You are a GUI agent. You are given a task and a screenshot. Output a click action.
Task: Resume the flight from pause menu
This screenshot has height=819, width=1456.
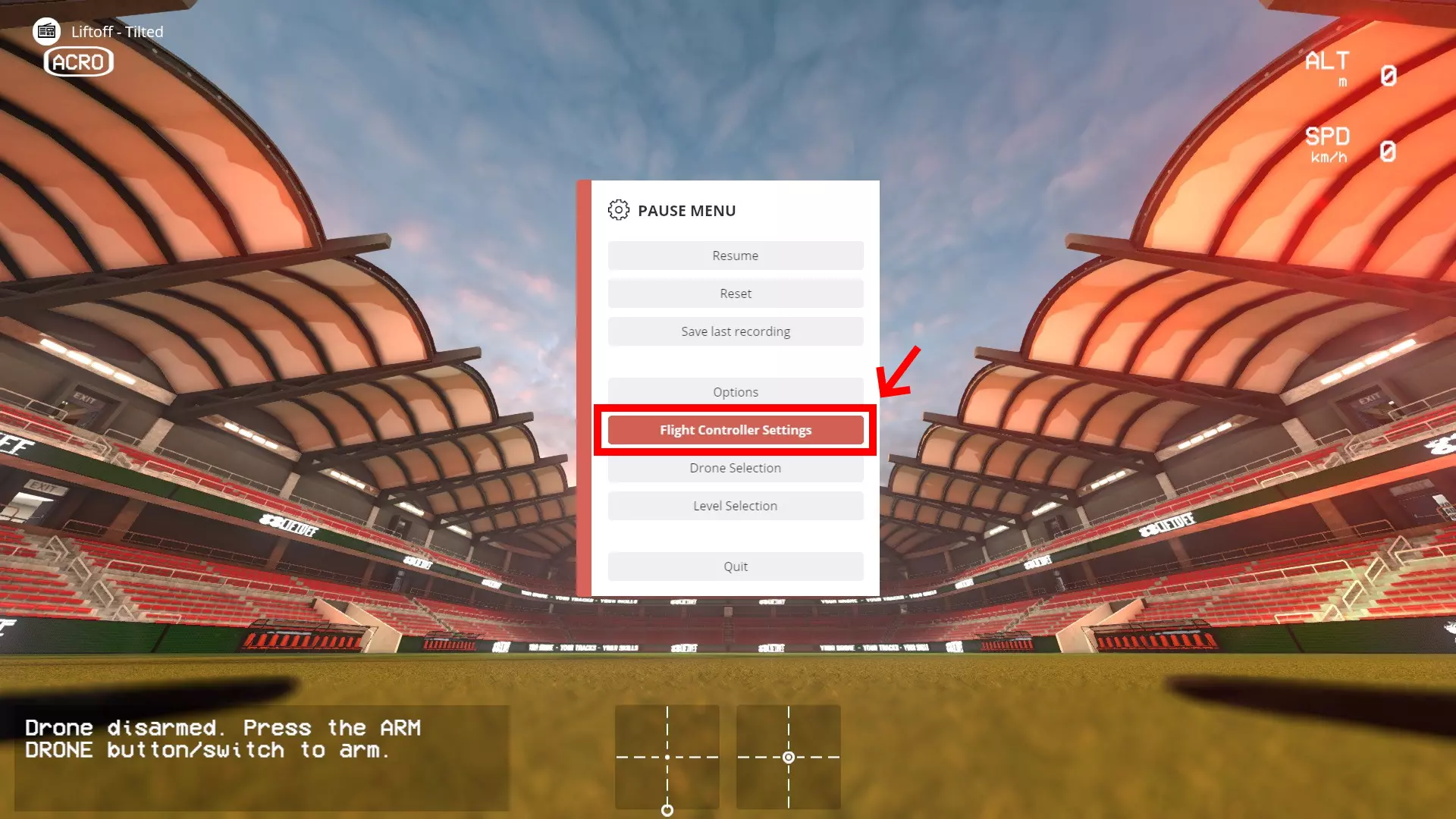[736, 256]
